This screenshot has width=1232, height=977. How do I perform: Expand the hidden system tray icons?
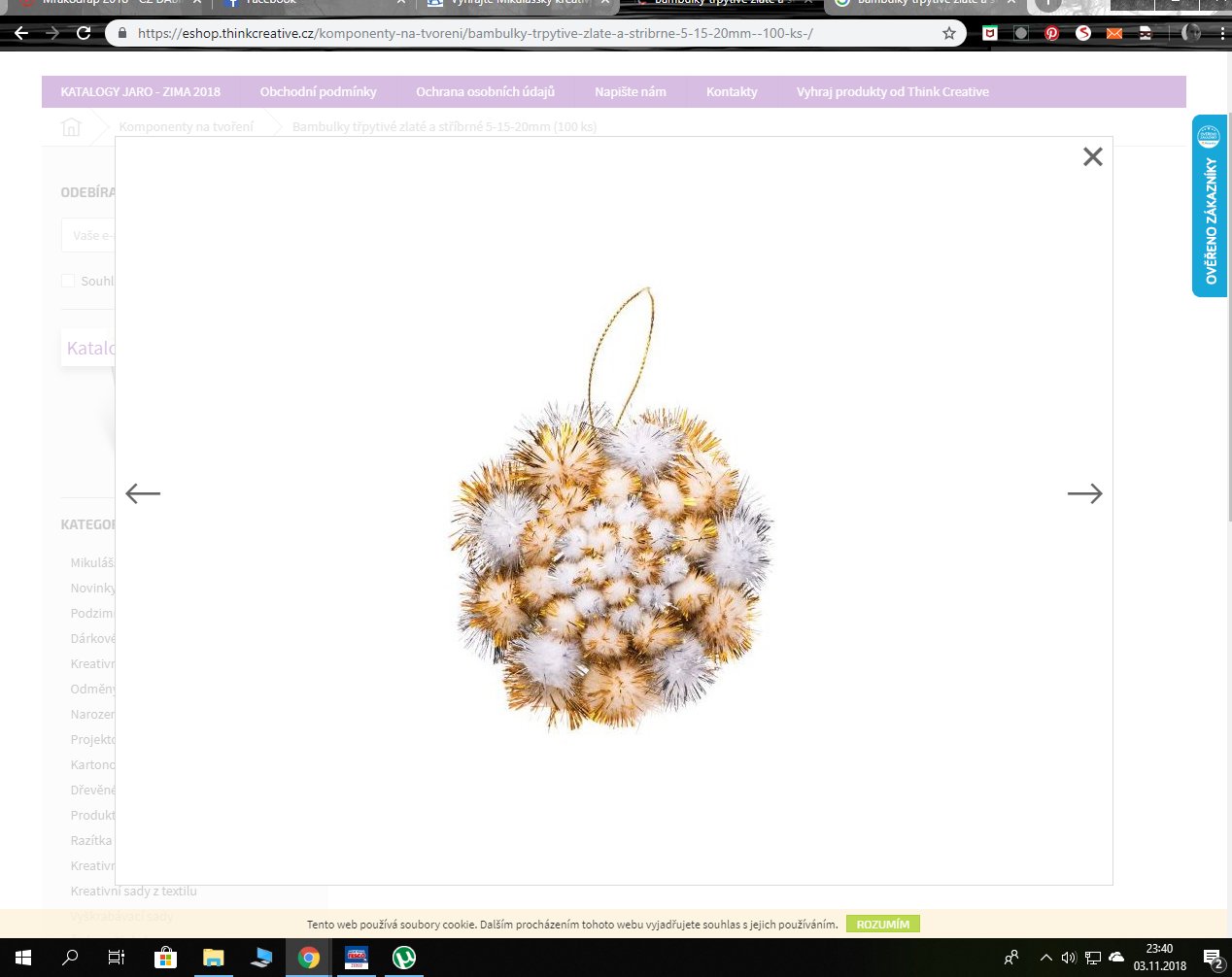point(1045,958)
